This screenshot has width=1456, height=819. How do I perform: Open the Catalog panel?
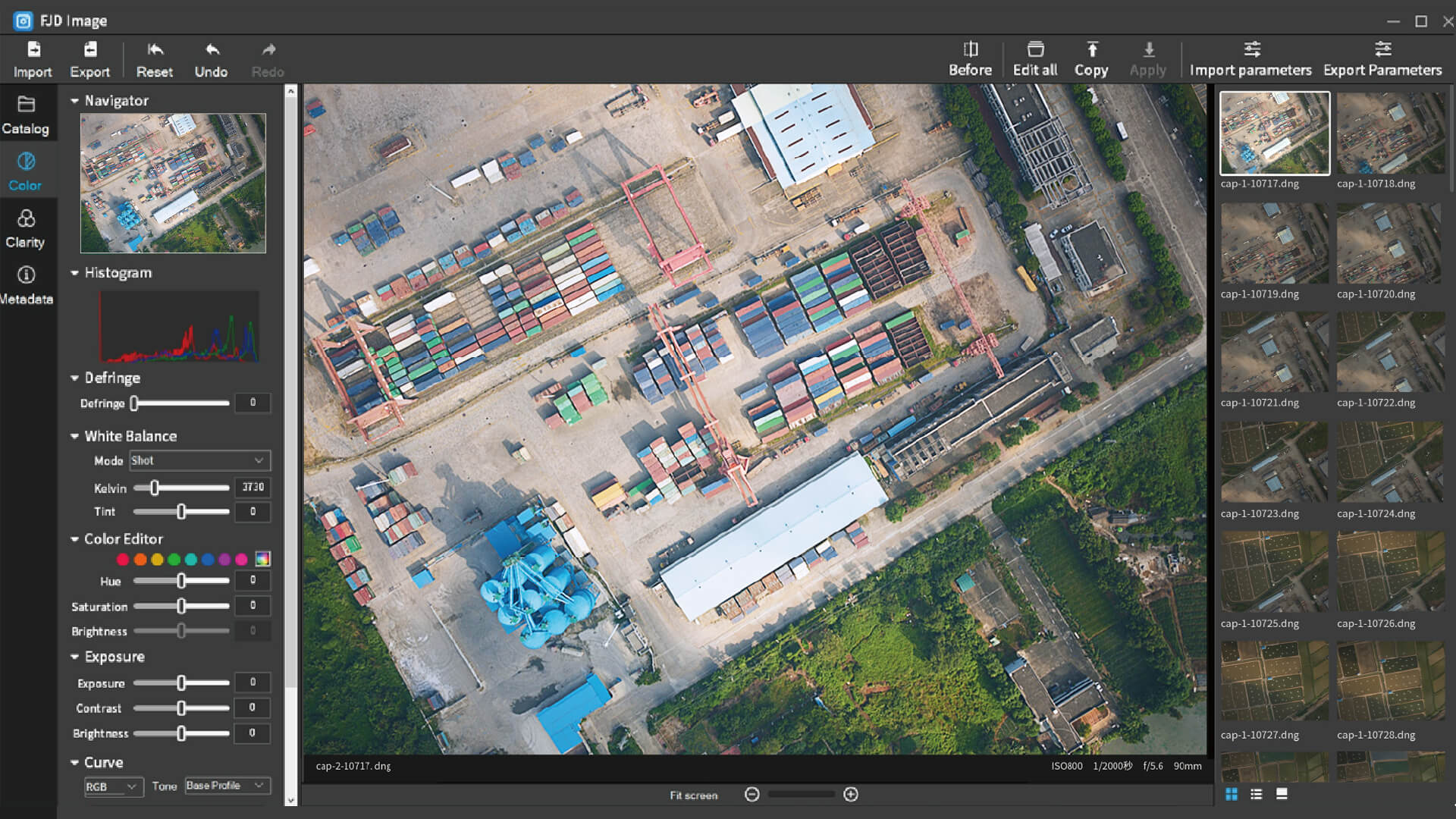(28, 114)
